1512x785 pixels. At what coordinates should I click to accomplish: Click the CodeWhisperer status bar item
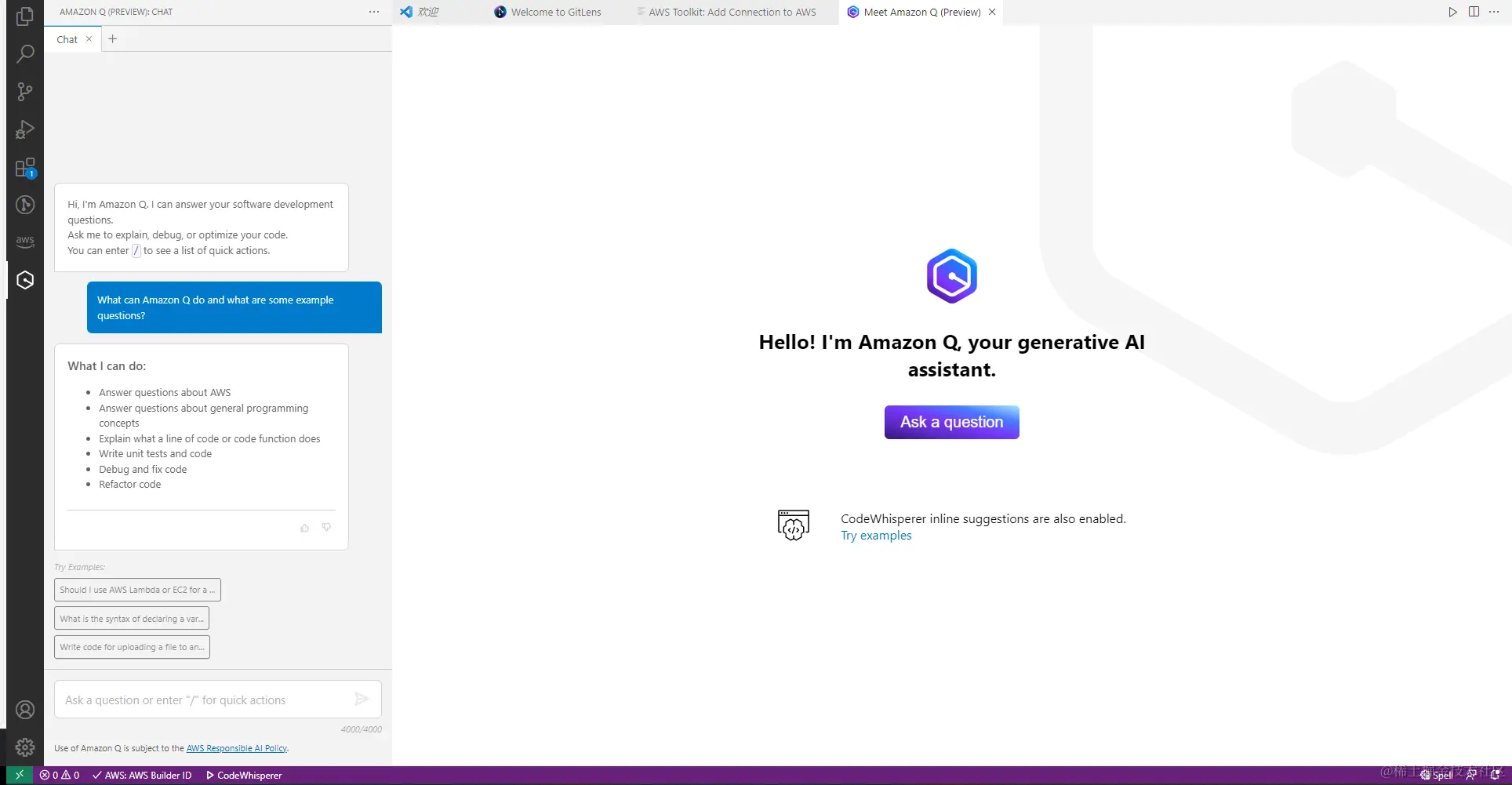tap(243, 775)
